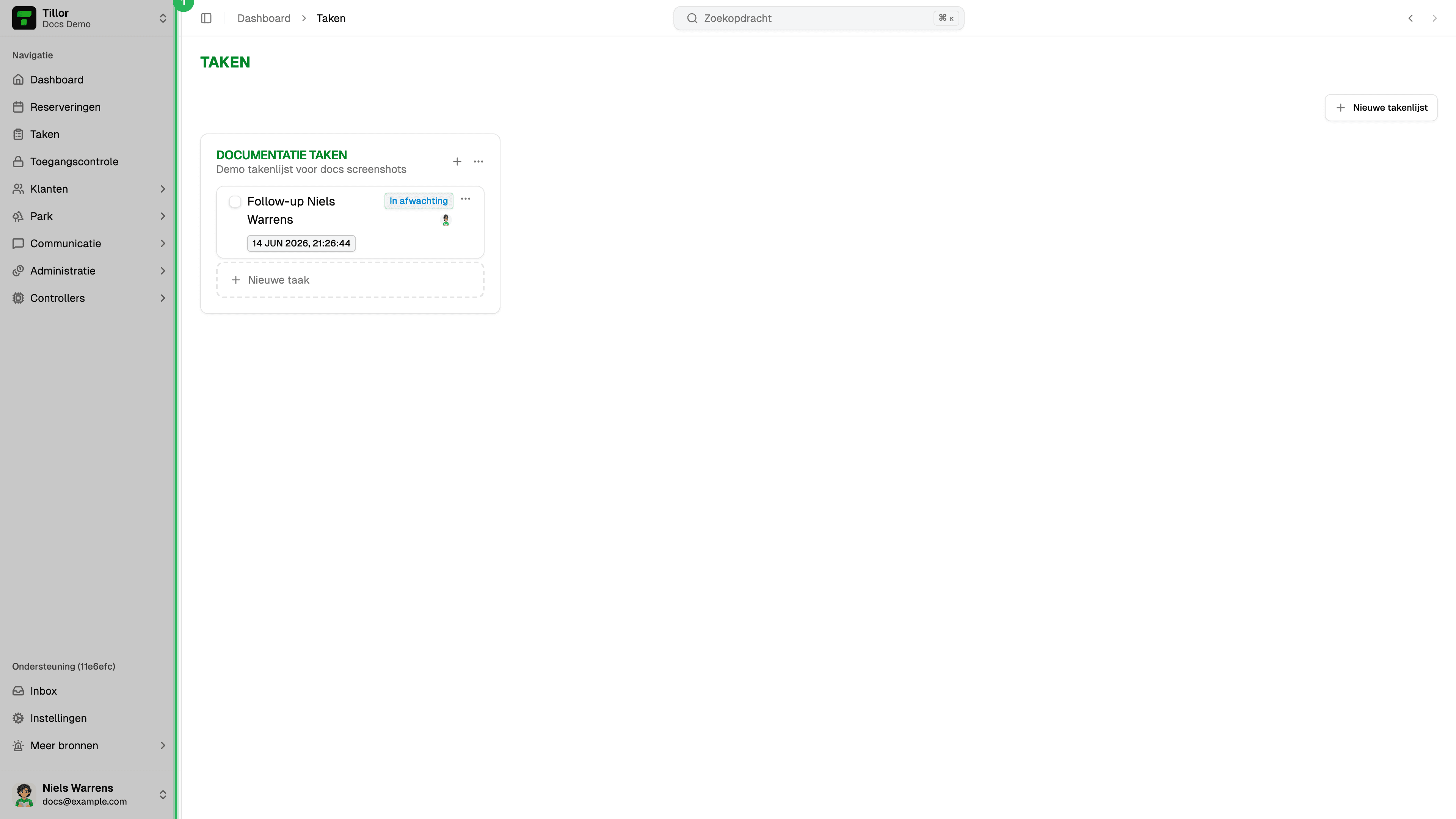Click the Reserveringen calendar icon
The image size is (1456, 819).
click(18, 107)
